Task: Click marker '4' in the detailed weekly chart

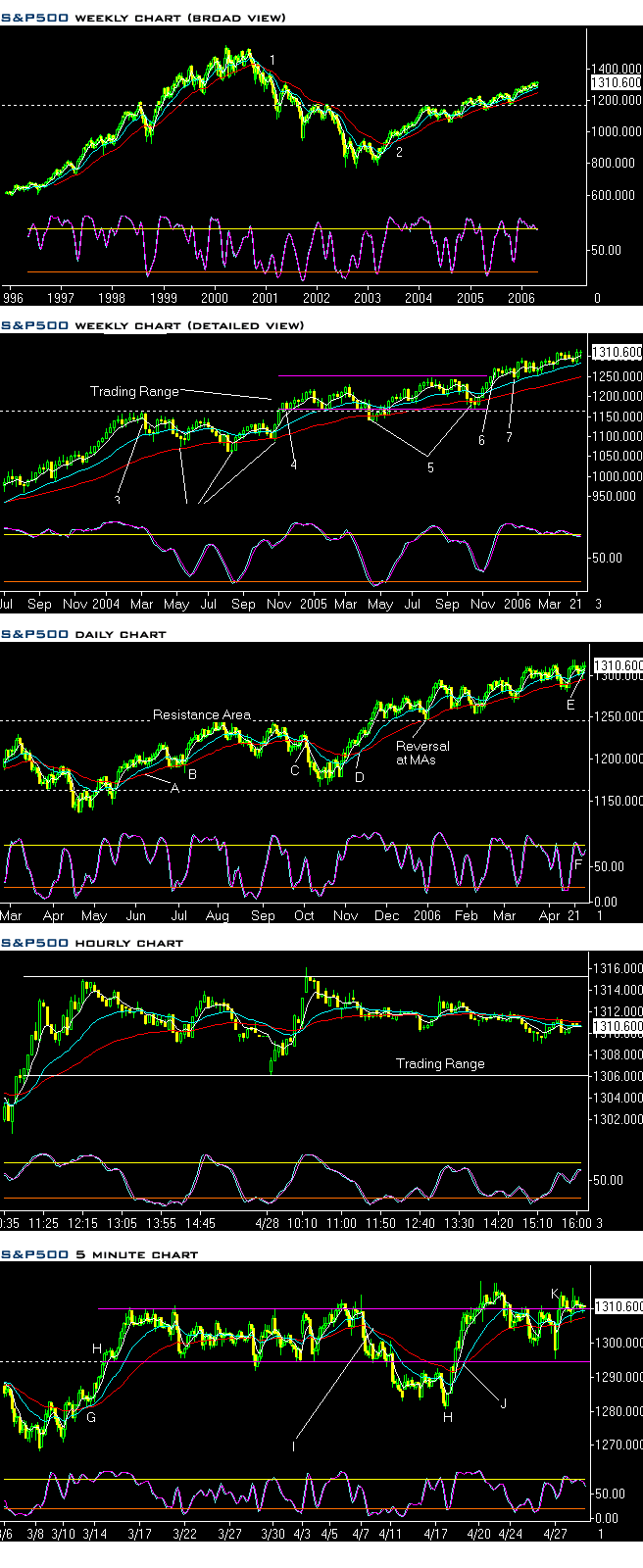Action: click(x=293, y=465)
